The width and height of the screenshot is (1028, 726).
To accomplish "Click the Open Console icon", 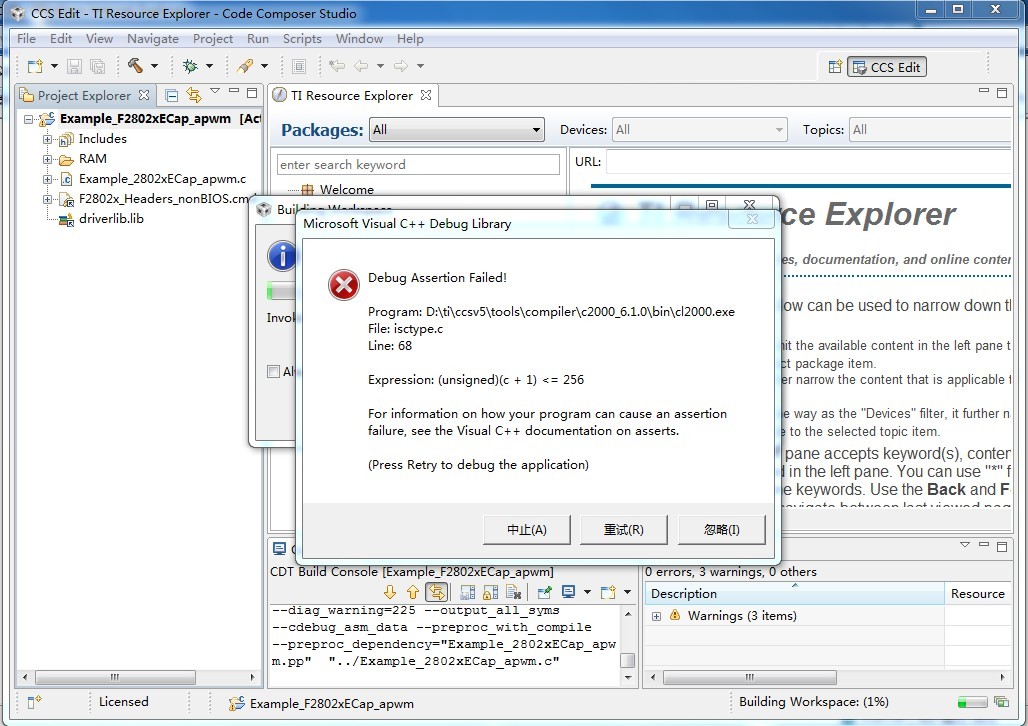I will click(608, 592).
